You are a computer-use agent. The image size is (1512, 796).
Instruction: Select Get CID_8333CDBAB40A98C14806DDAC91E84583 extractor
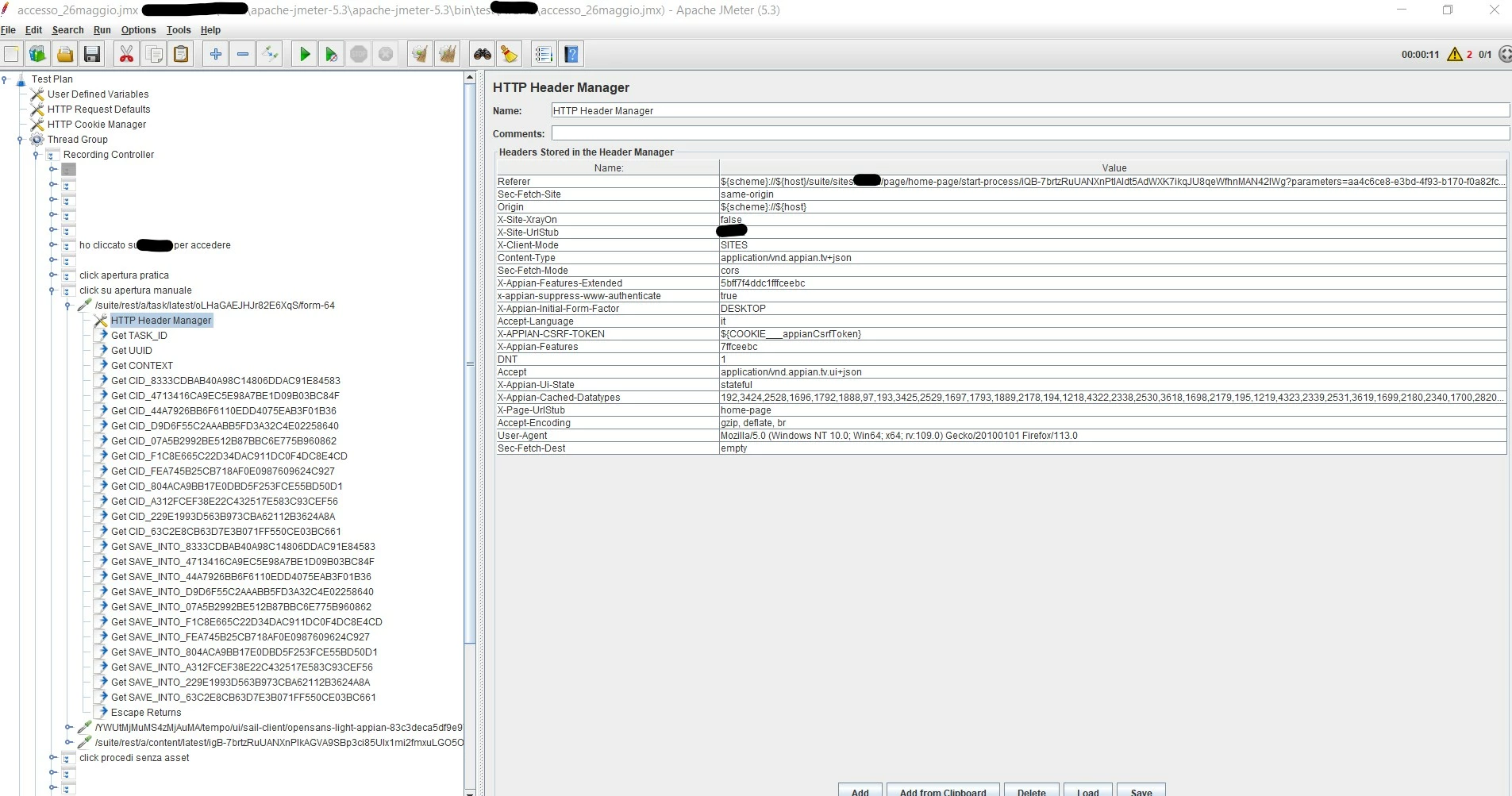tap(225, 381)
